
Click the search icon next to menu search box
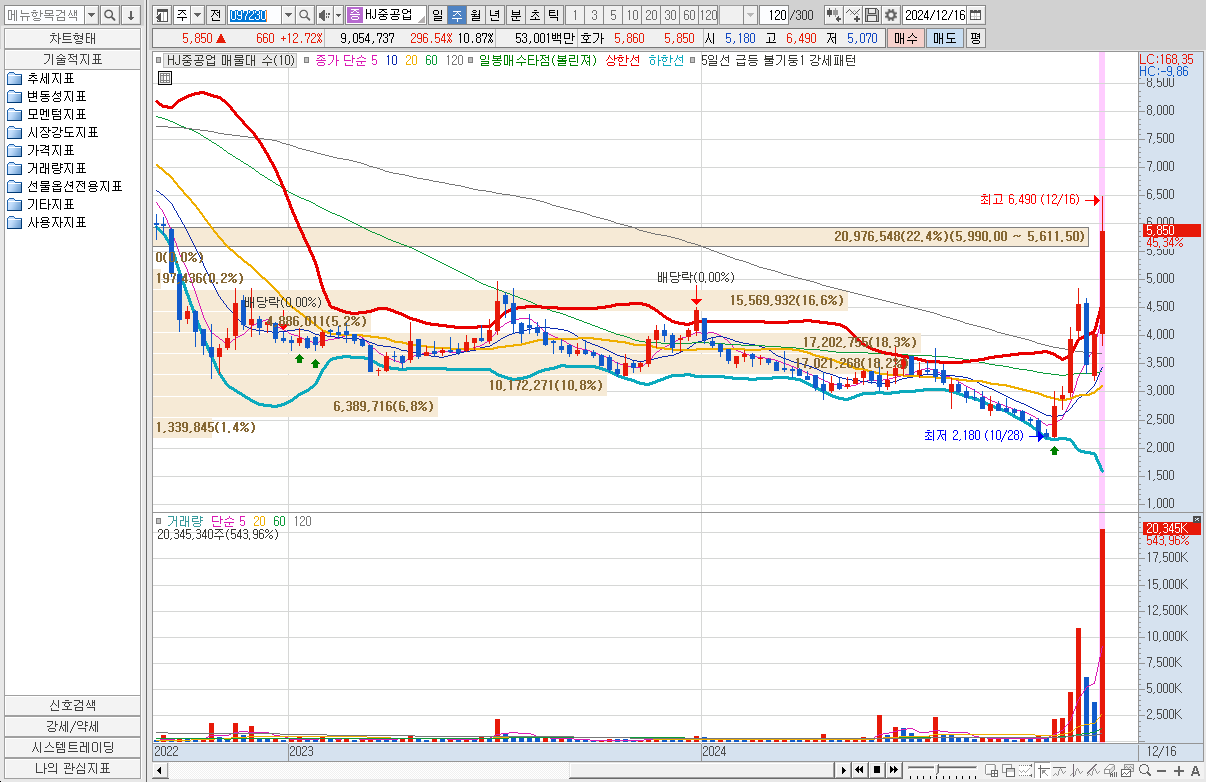(x=110, y=15)
